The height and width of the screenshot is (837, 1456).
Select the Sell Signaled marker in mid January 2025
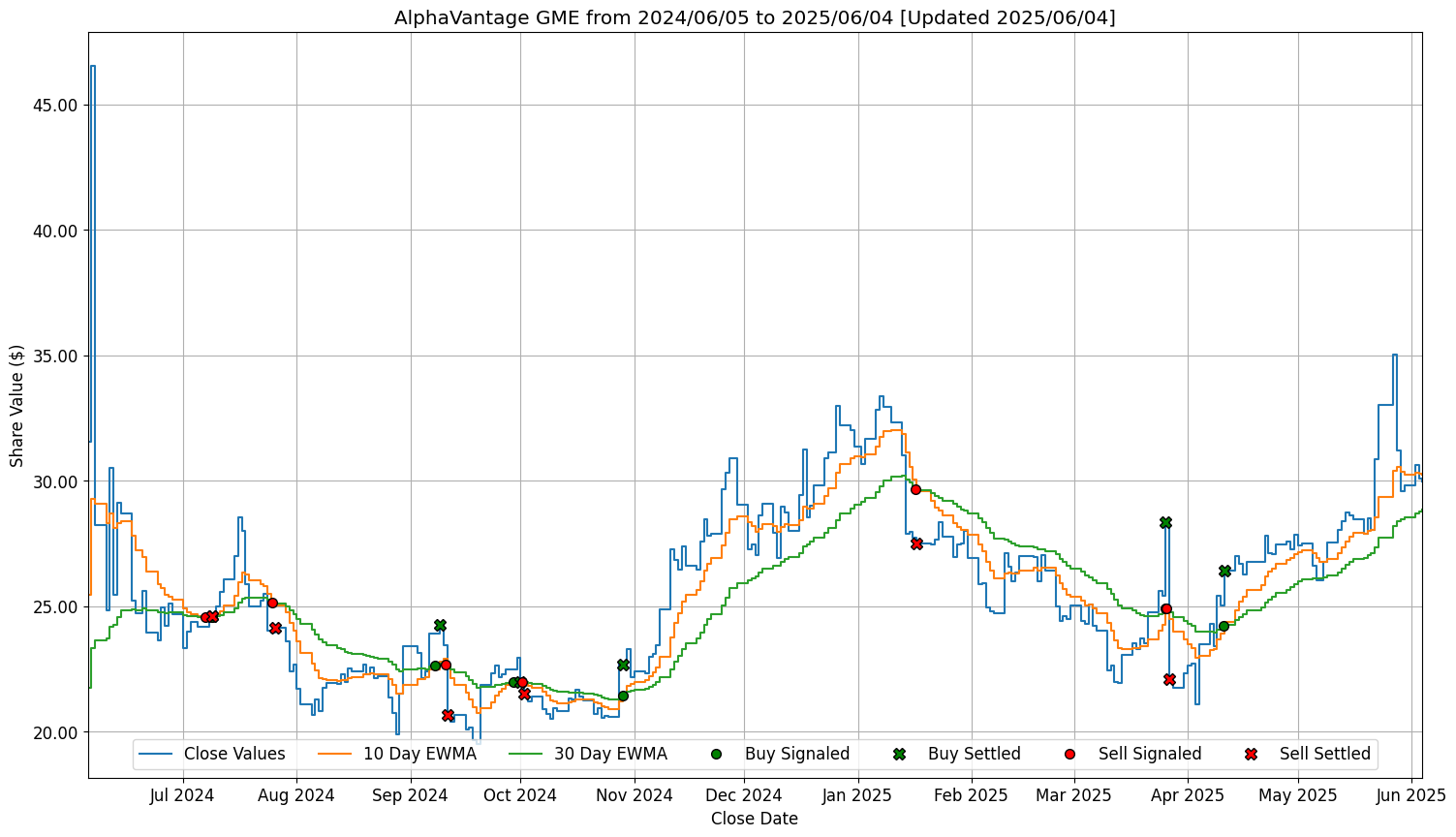[x=915, y=489]
